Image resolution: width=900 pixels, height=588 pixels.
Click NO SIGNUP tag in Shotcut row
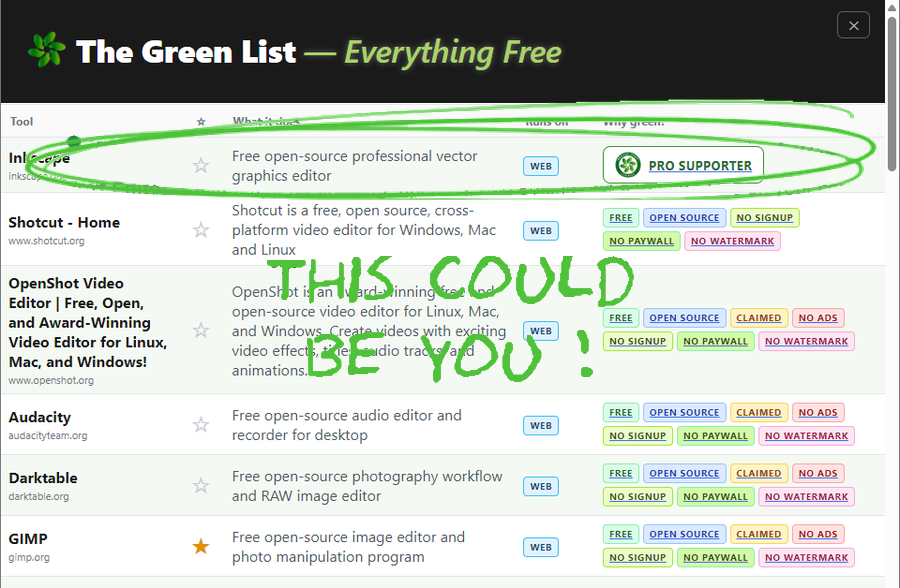pyautogui.click(x=765, y=218)
